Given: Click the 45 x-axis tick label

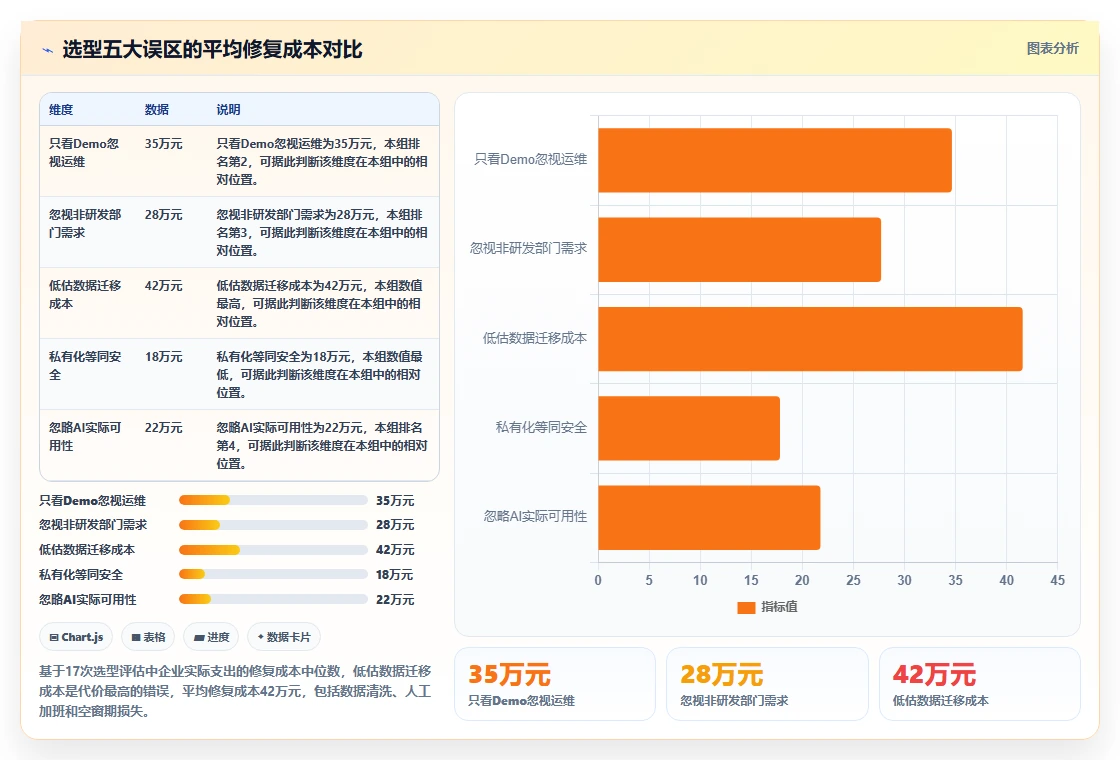Looking at the screenshot, I should [x=1057, y=581].
